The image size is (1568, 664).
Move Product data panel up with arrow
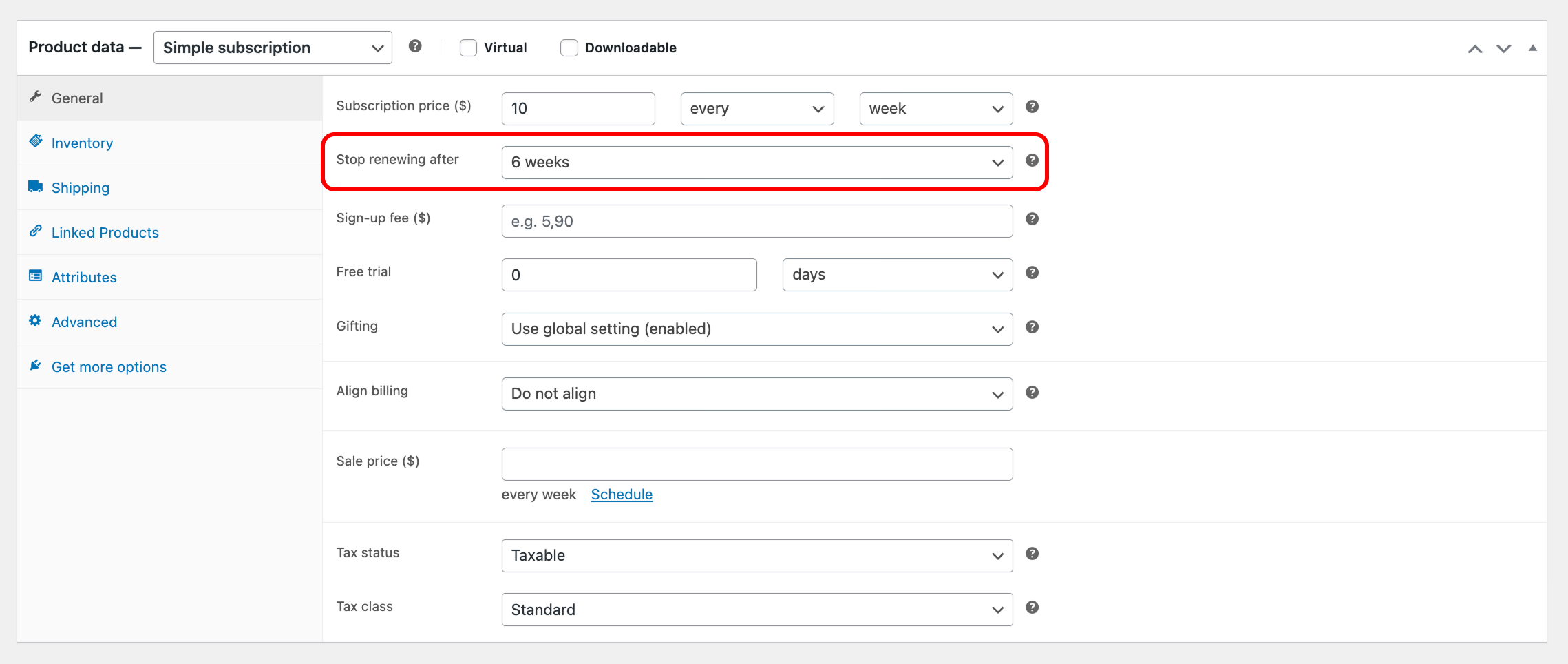click(1474, 49)
